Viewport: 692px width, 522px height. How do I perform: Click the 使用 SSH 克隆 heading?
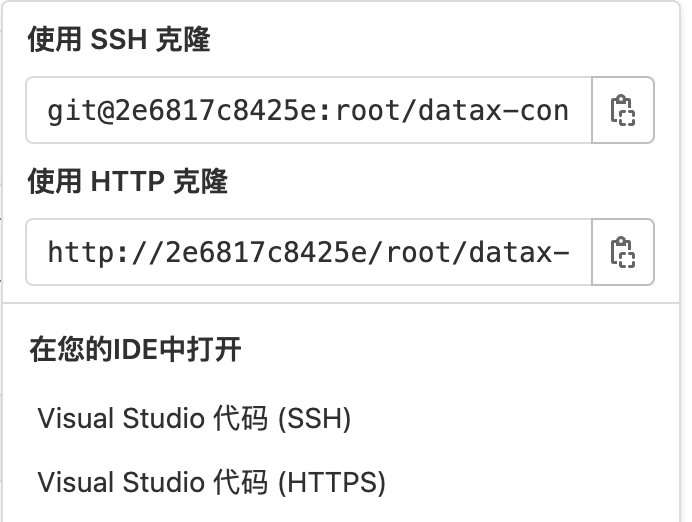coord(119,39)
